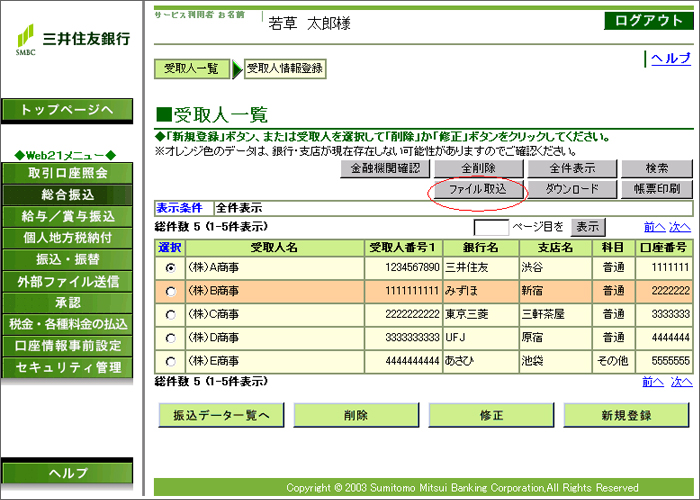
Task: Click the 金融機関確認 button
Action: pyautogui.click(x=385, y=169)
